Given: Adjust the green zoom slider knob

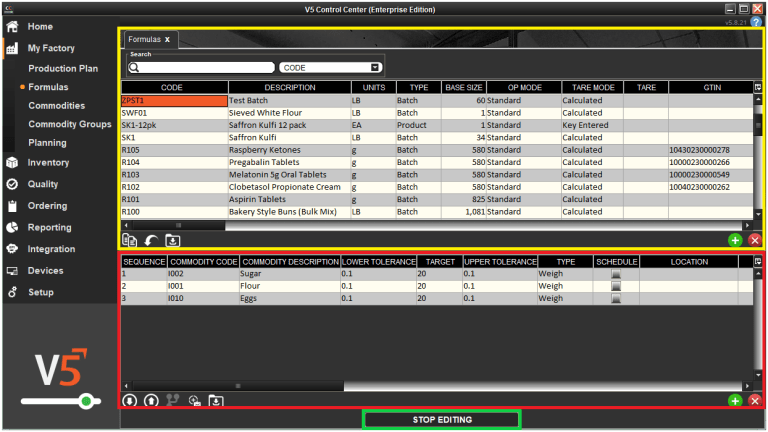Looking at the screenshot, I should click(87, 401).
